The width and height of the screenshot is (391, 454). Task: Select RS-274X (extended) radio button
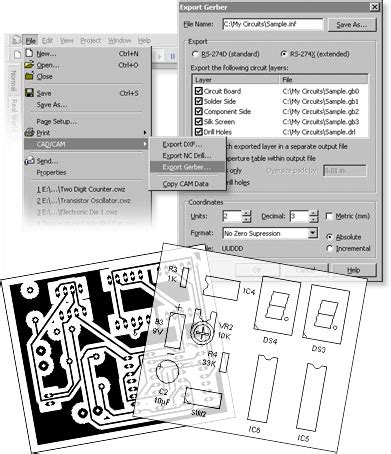point(284,54)
